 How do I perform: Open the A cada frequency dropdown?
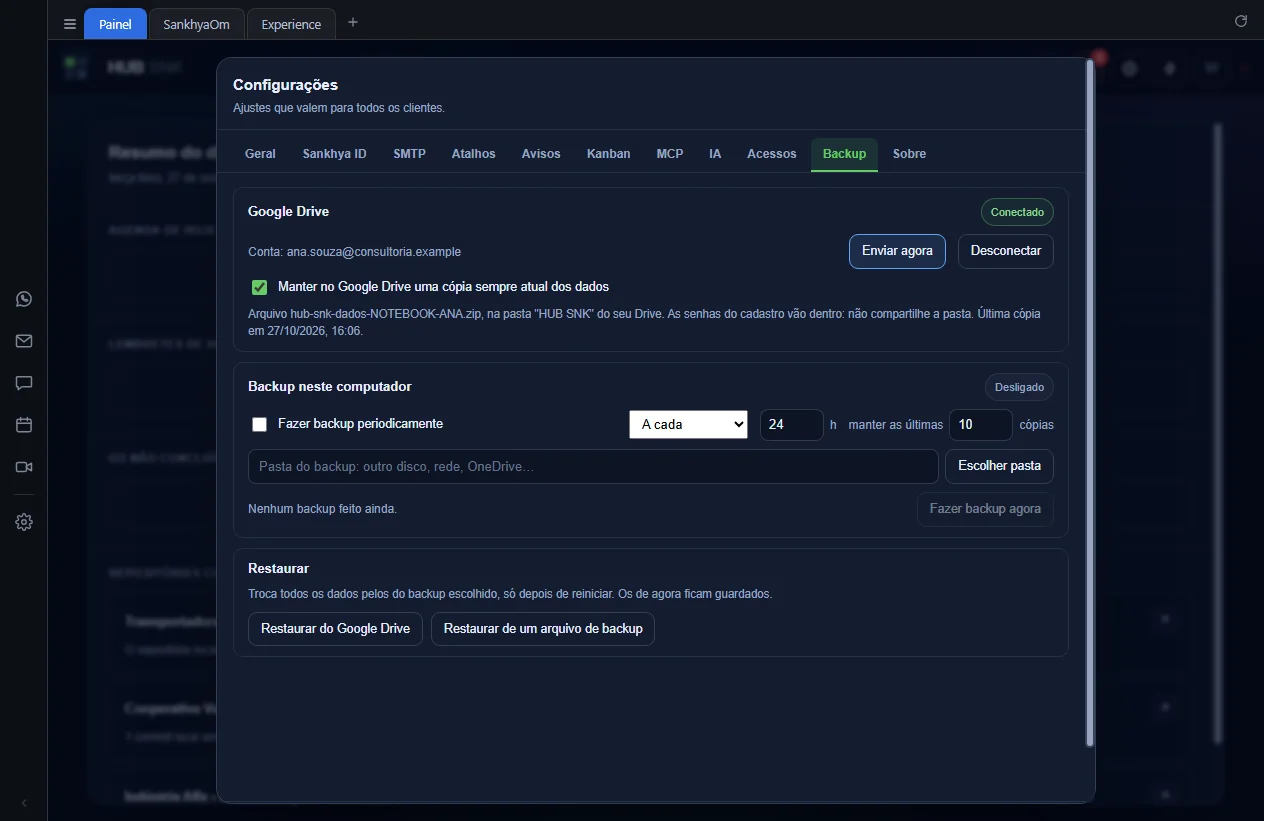[x=688, y=424]
